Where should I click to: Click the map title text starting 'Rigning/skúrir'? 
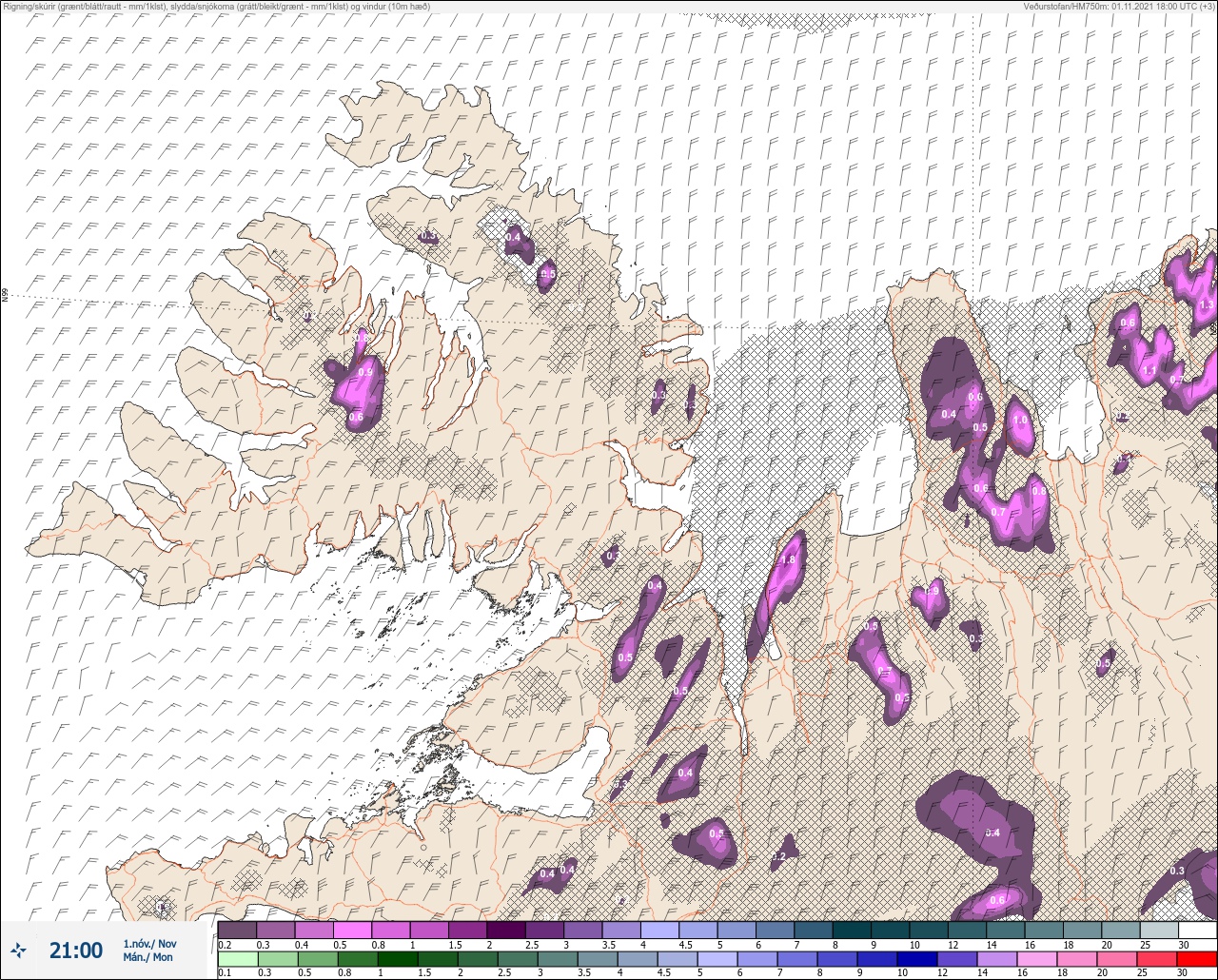[x=216, y=6]
